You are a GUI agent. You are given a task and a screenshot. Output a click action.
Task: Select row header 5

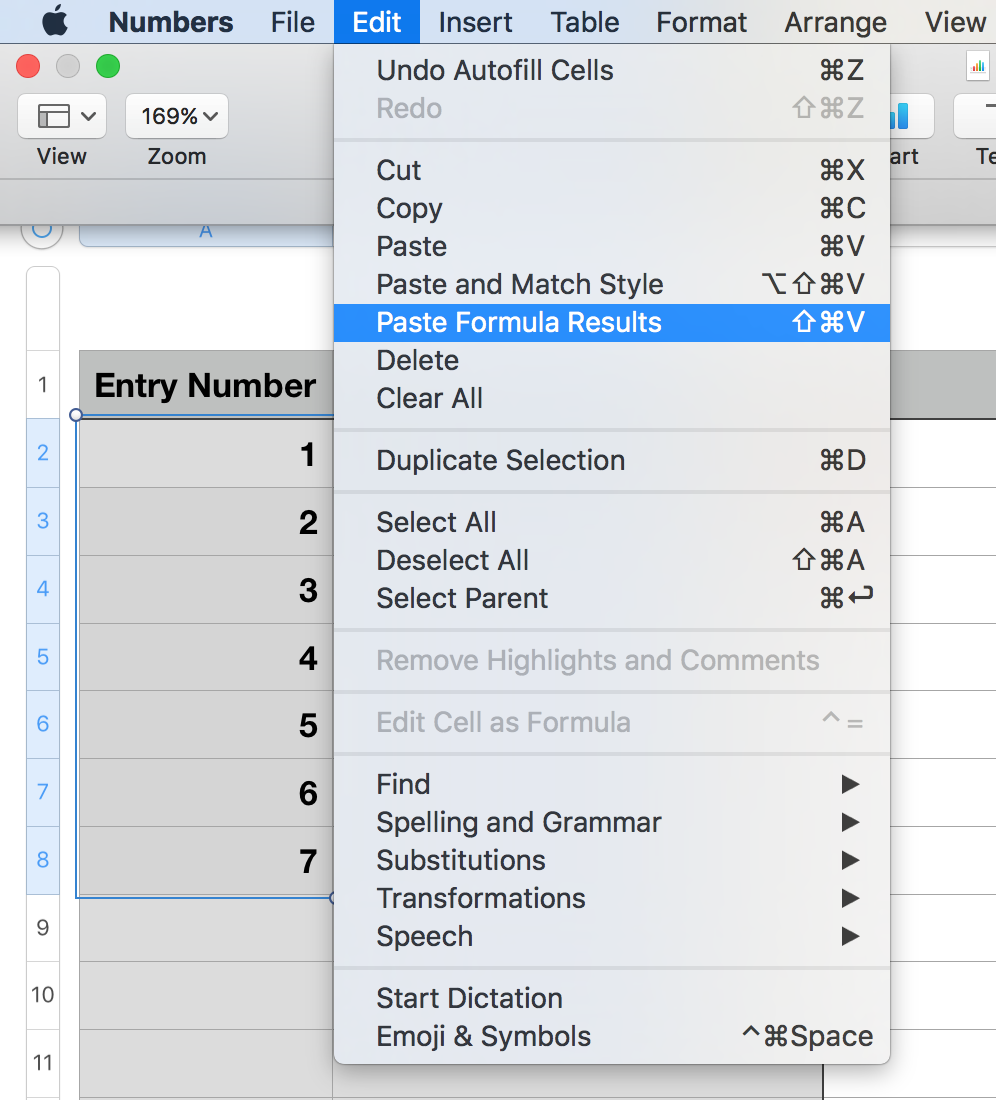(43, 657)
